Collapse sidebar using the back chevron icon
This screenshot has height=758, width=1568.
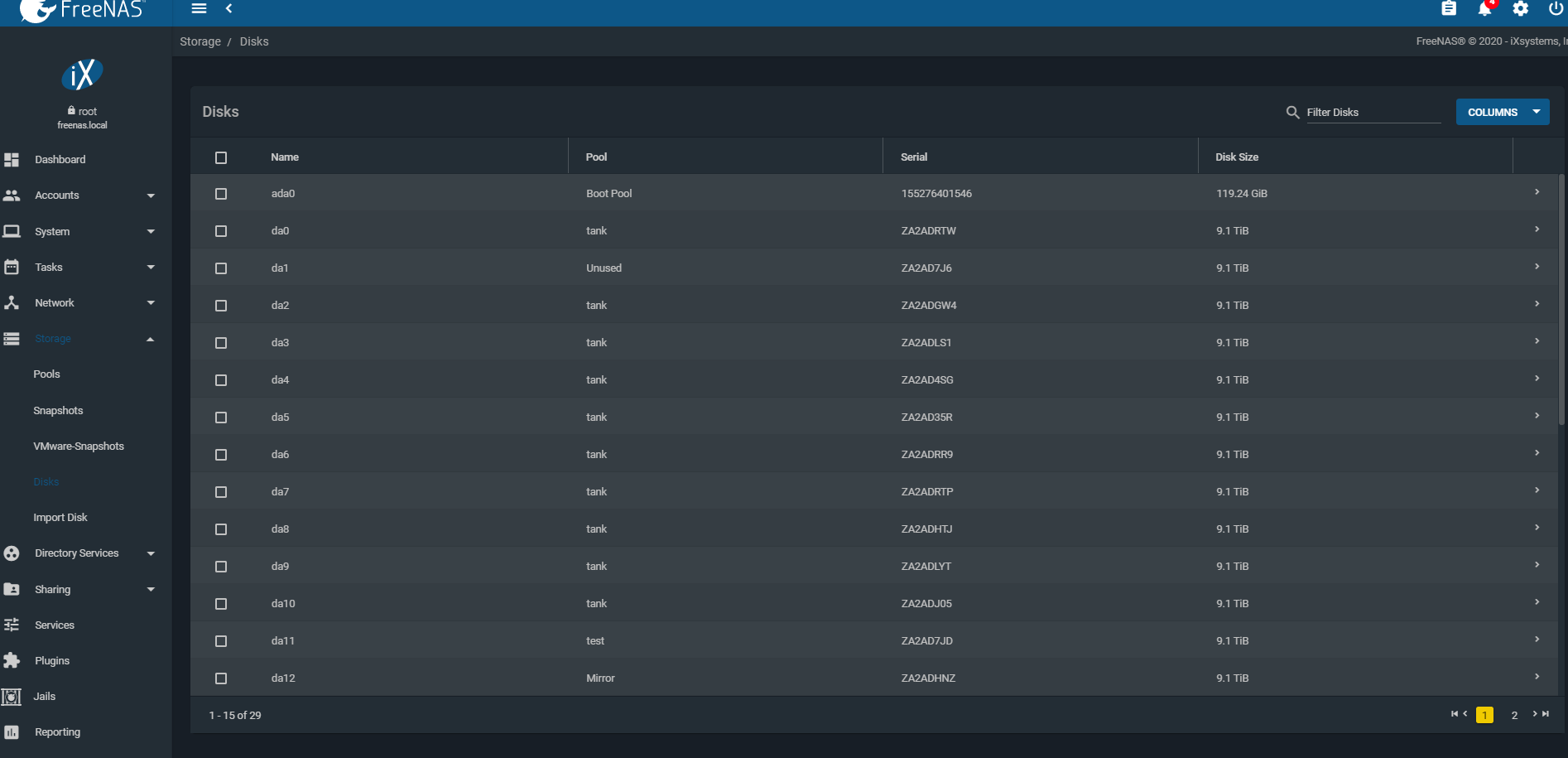point(229,8)
